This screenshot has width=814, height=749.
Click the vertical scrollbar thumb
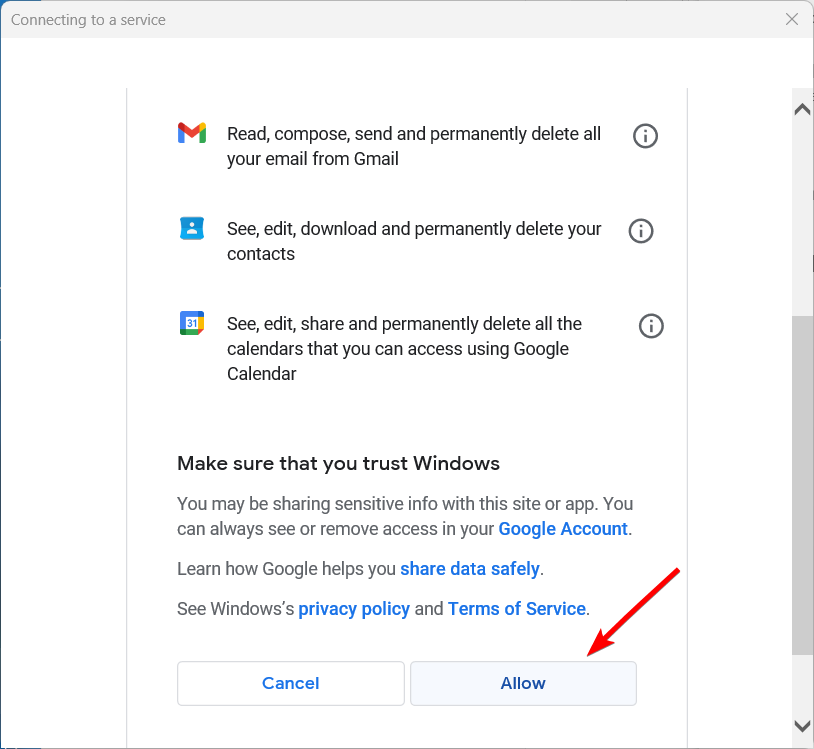click(802, 485)
